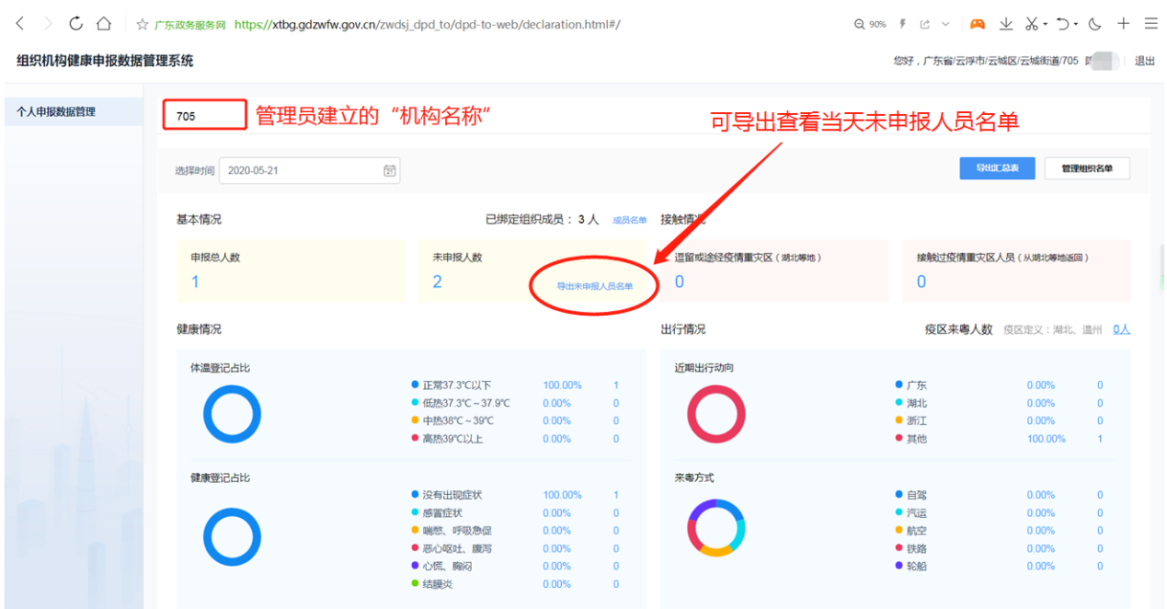
Task: Open the 90% zoom level control
Action: coord(870,24)
